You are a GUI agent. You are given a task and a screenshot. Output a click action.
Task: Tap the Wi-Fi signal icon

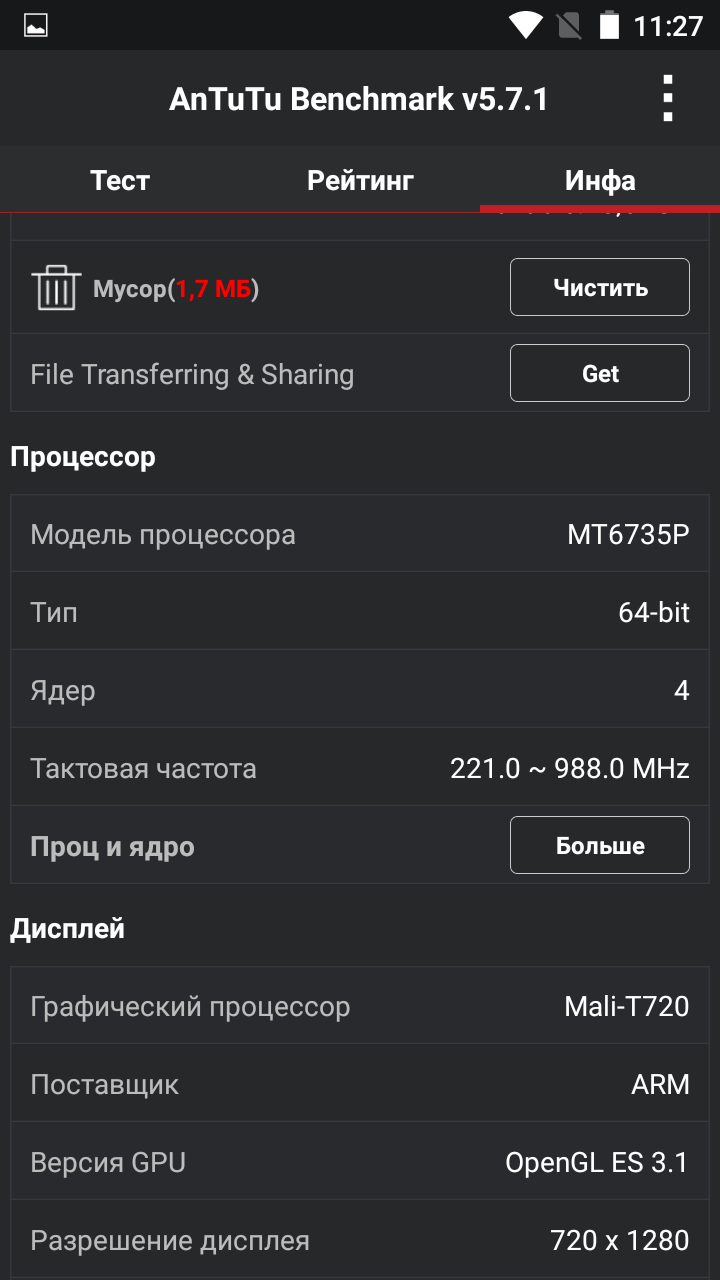525,25
